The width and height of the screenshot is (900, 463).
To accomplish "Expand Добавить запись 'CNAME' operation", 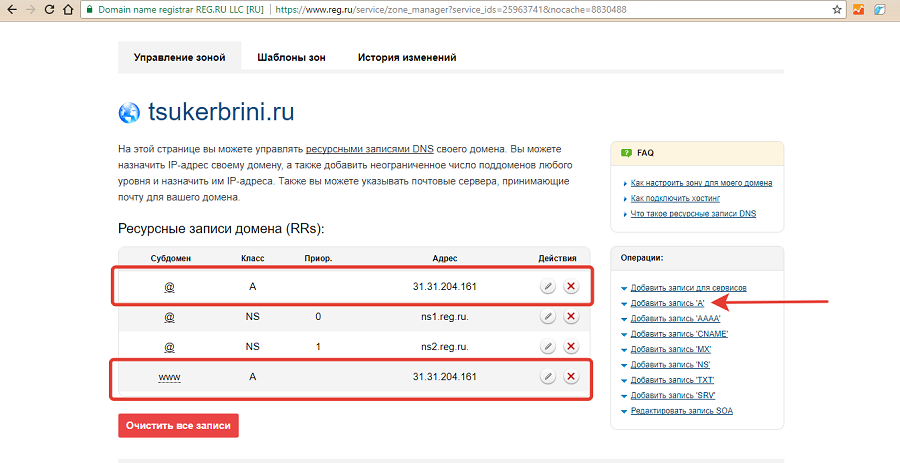I will 678,334.
